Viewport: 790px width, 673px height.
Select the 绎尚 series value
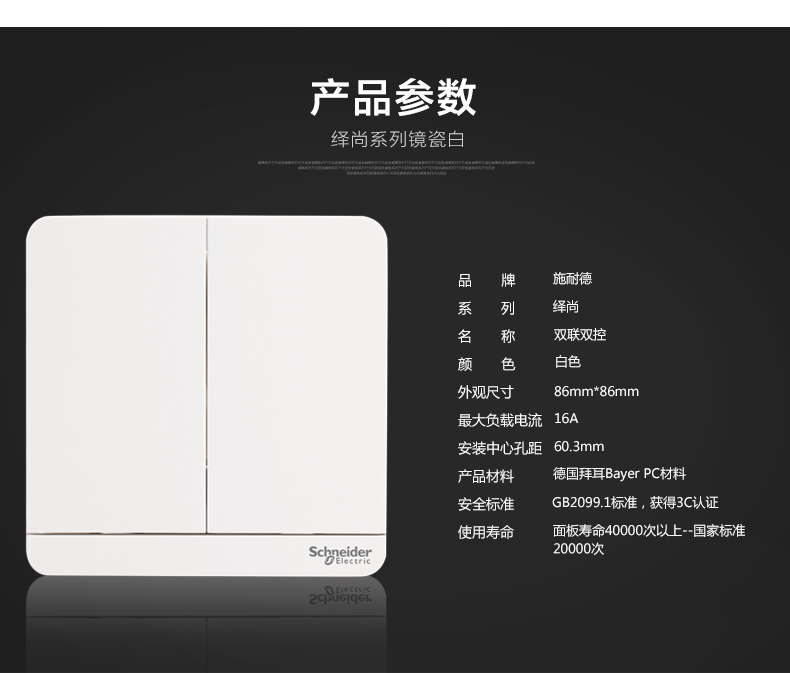[566, 307]
